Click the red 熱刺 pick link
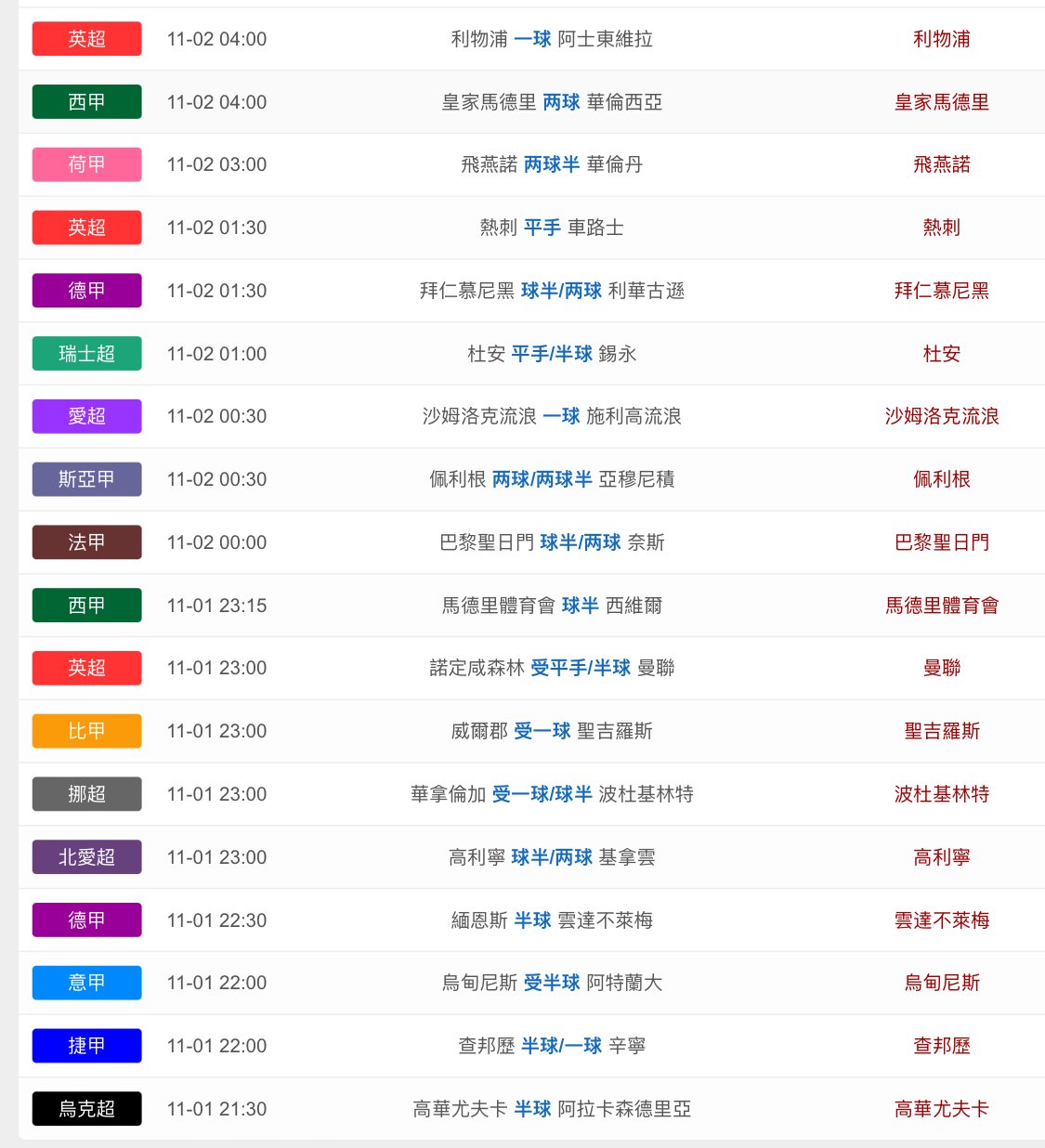Image resolution: width=1045 pixels, height=1148 pixels. [x=941, y=228]
